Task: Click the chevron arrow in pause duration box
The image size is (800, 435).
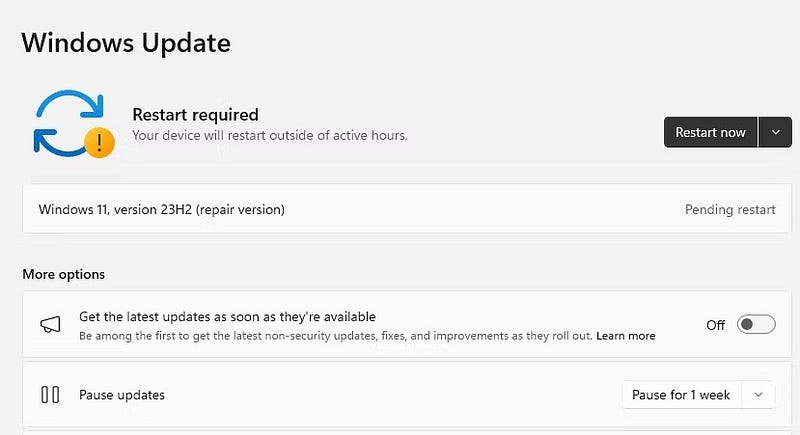Action: (759, 395)
